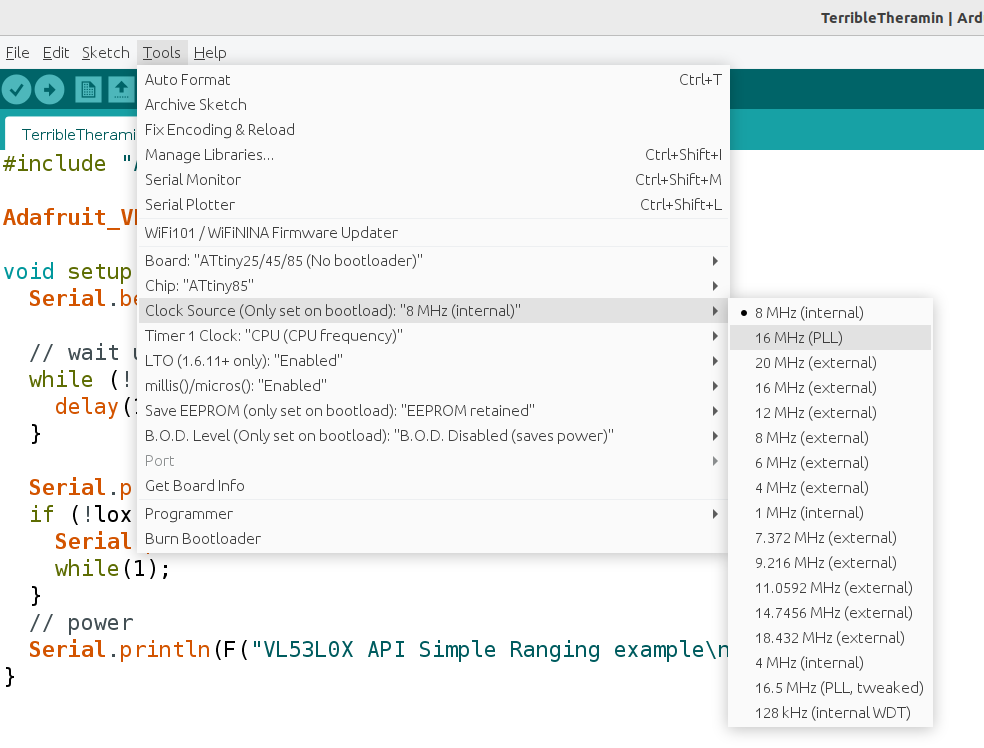This screenshot has height=748, width=984.
Task: Choose Manage Libraries from the menu
Action: pyautogui.click(x=209, y=155)
